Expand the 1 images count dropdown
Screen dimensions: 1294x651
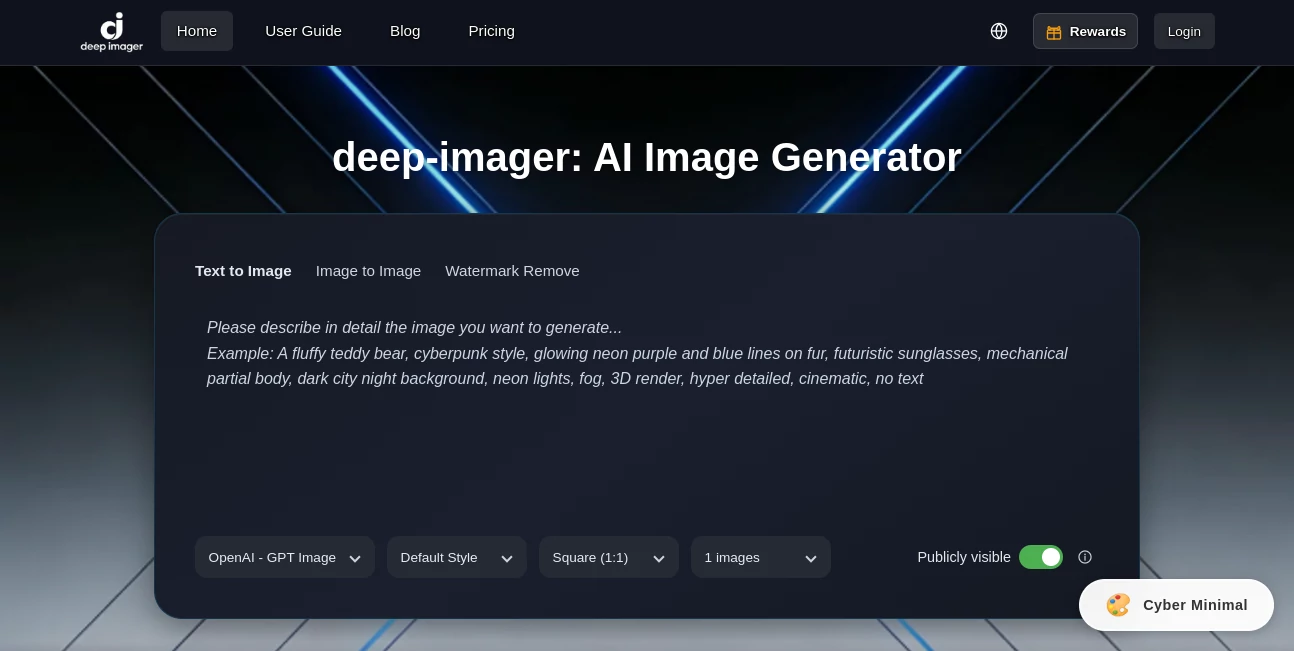click(761, 557)
